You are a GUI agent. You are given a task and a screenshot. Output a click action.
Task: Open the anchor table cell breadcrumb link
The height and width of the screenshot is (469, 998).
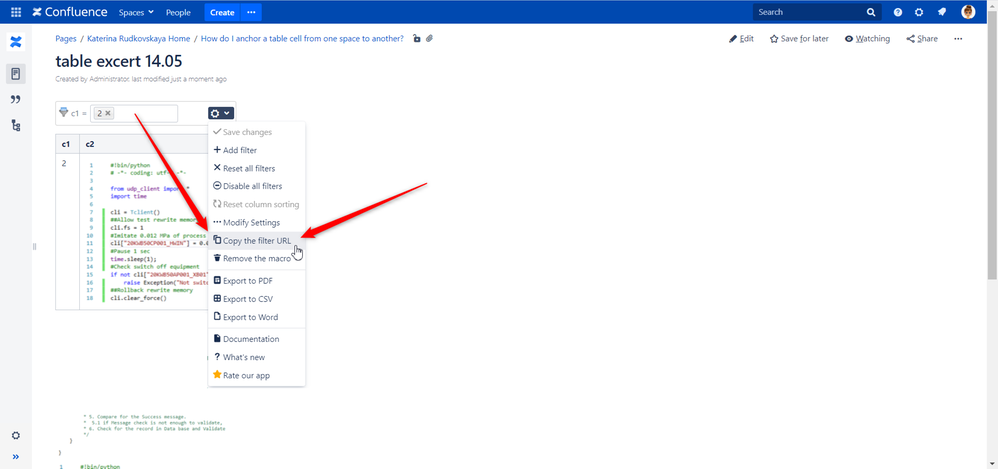click(x=302, y=38)
